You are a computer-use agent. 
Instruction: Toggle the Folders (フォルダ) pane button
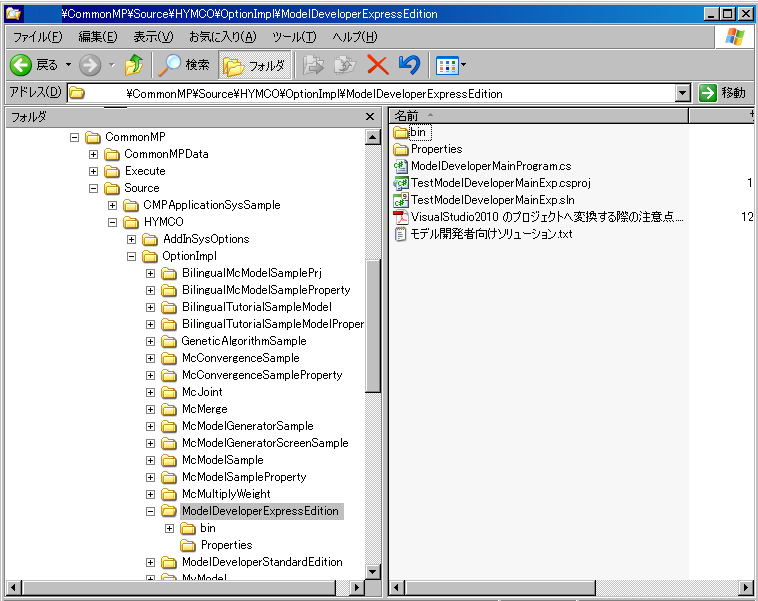pyautogui.click(x=255, y=66)
